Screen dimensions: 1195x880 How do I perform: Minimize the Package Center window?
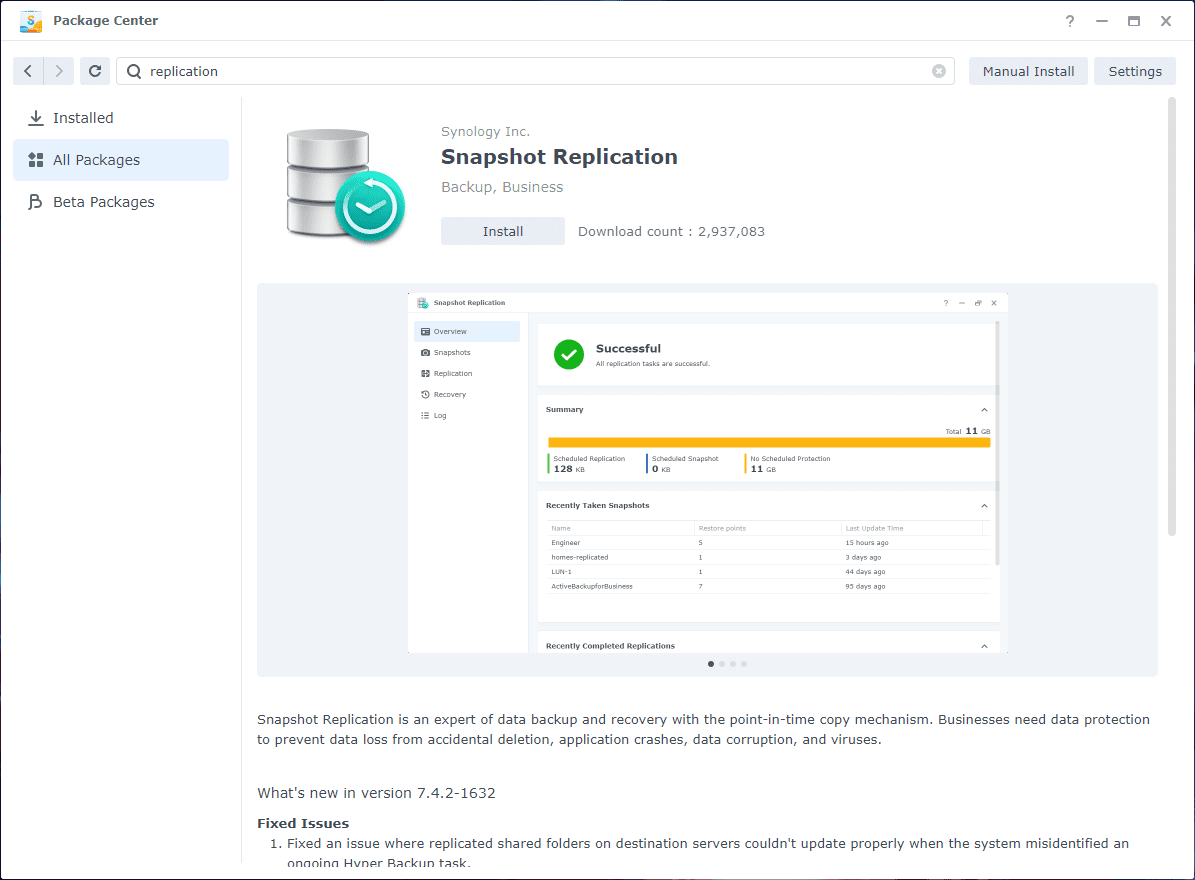[1102, 21]
